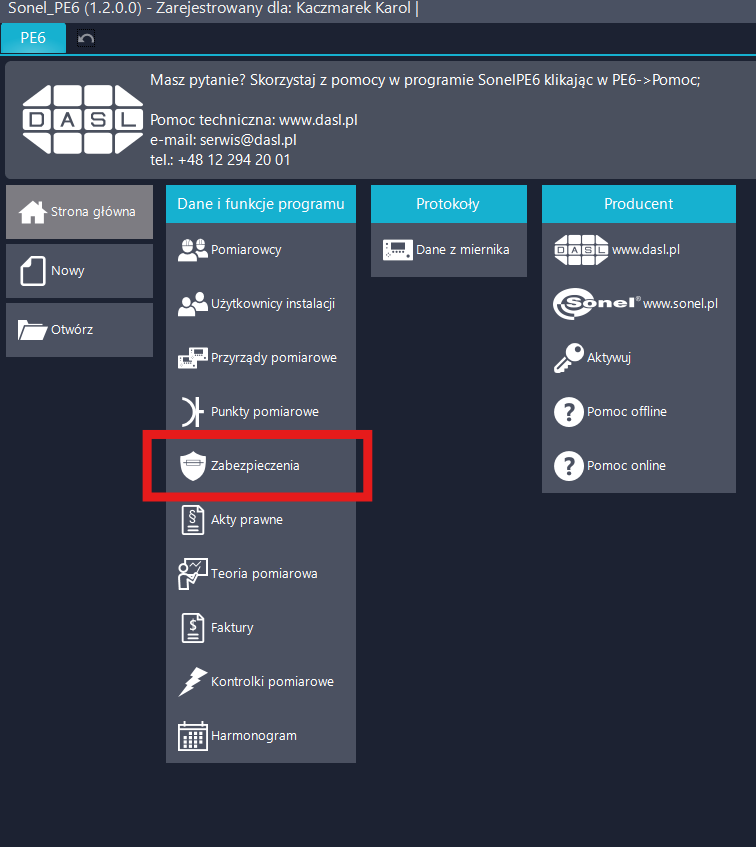Viewport: 756px width, 847px height.
Task: Click the Teoria pomiarowa presenter icon
Action: pos(192,574)
